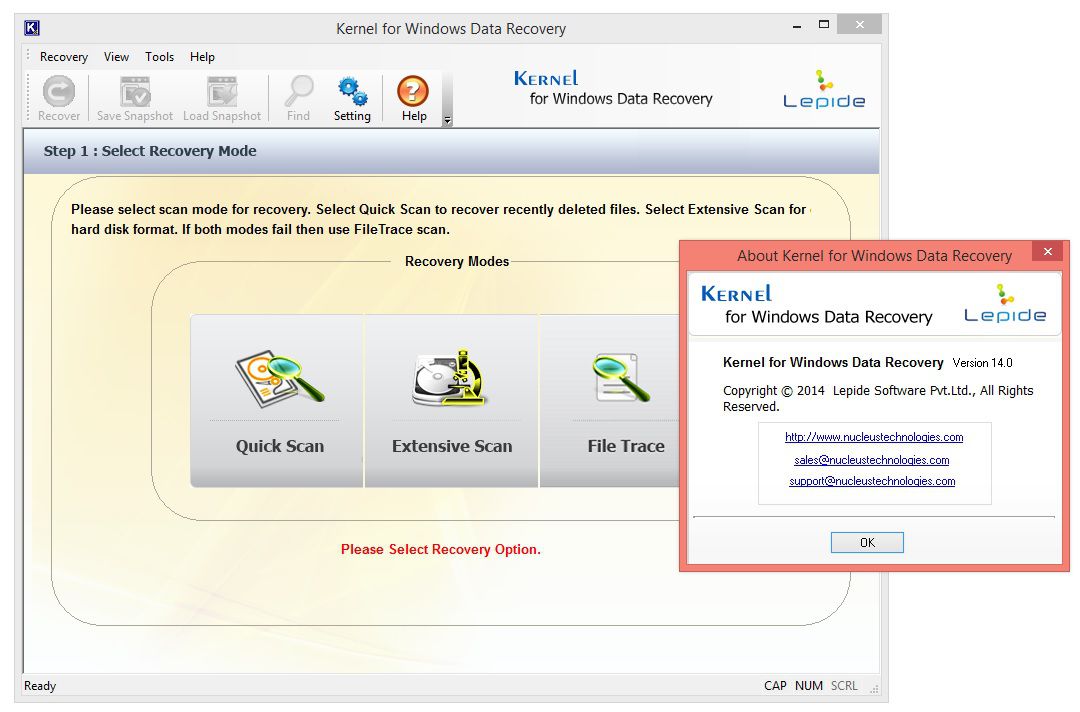Click the Recover toolbar icon
This screenshot has width=1080, height=712.
pos(59,98)
